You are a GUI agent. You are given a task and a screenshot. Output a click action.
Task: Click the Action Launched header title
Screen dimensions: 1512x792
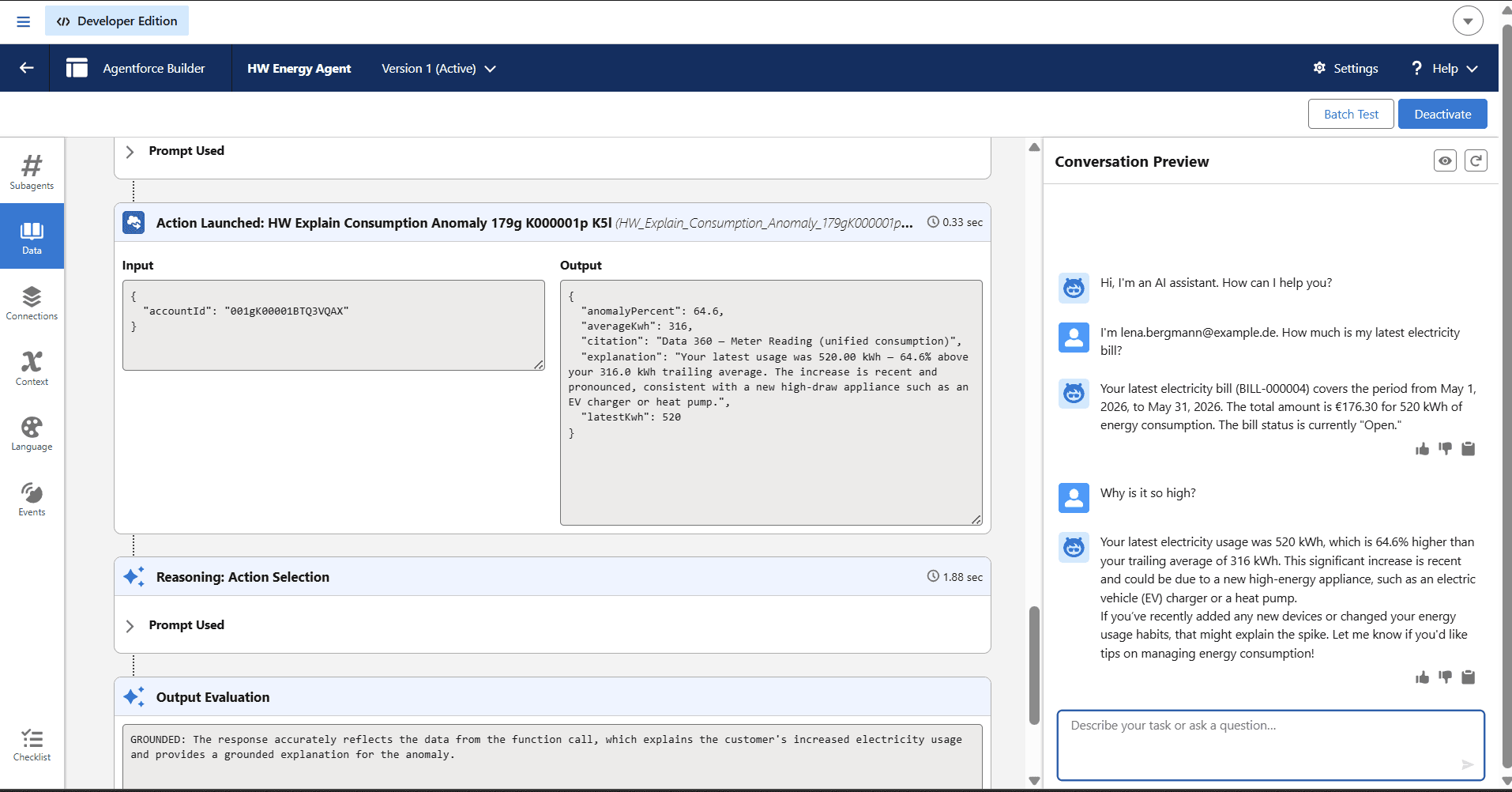pyautogui.click(x=384, y=223)
